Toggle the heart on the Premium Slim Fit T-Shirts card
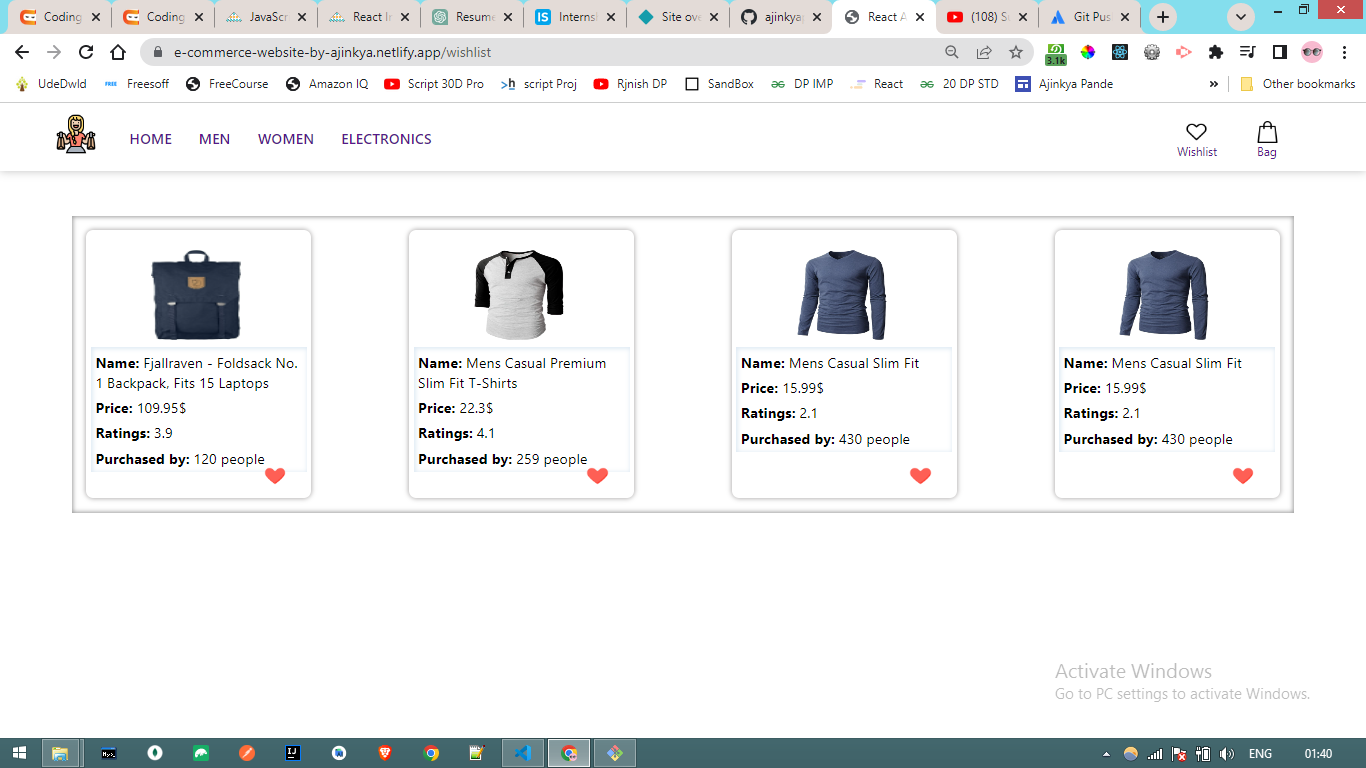Viewport: 1366px width, 768px height. coord(597,477)
